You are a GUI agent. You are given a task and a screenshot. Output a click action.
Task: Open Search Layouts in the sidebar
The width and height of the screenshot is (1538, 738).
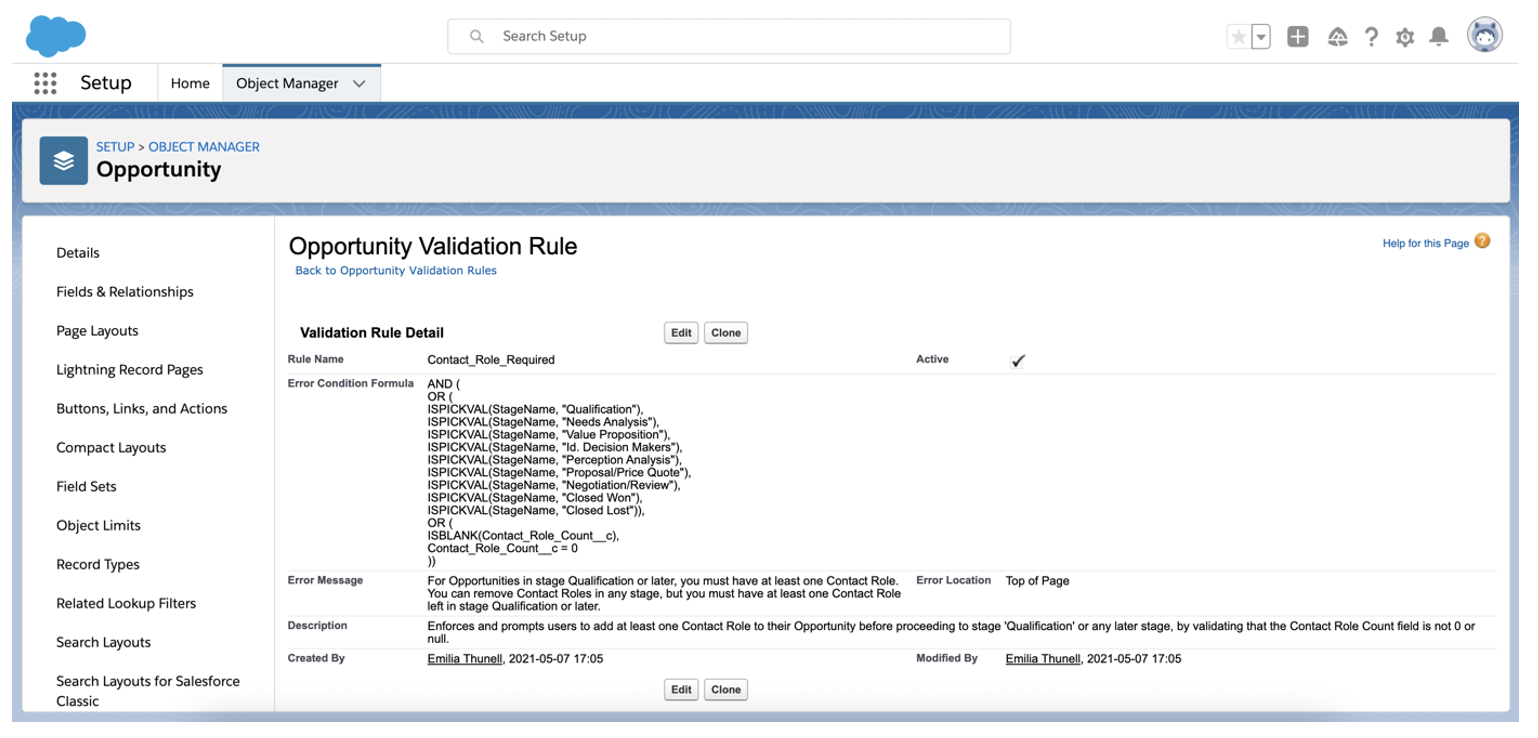[103, 643]
